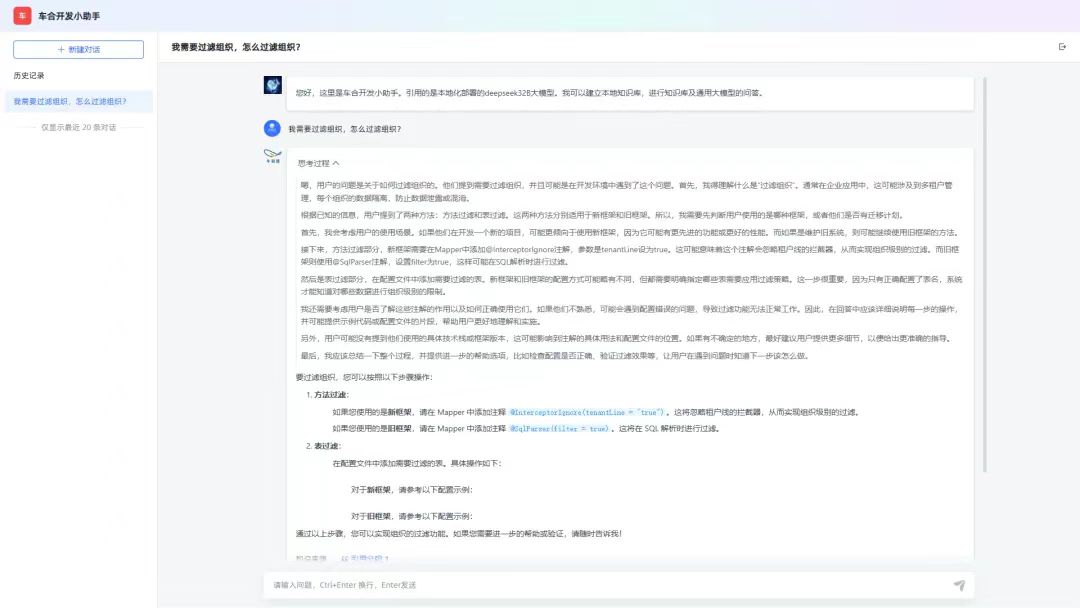1080x608 pixels.
Task: Open history item 我需要过滤组织，怎么过滤组织？
Action: click(70, 101)
